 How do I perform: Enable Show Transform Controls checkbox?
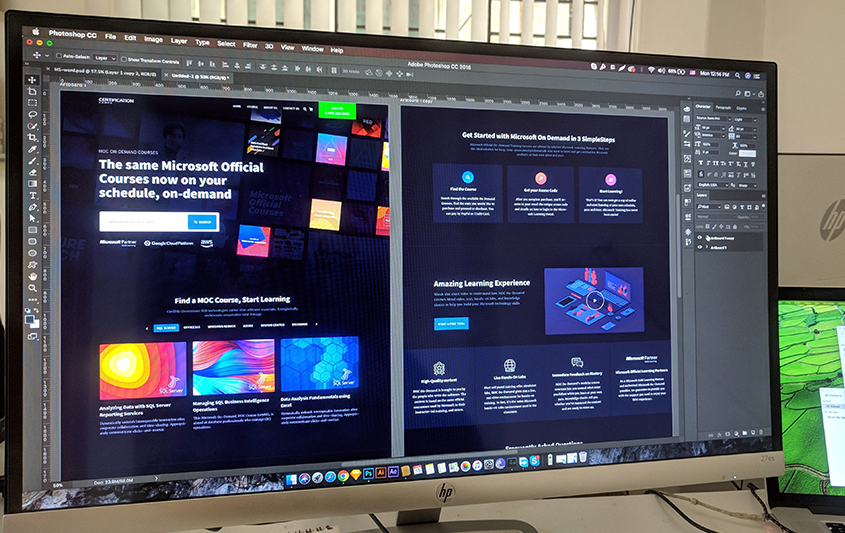click(x=123, y=59)
